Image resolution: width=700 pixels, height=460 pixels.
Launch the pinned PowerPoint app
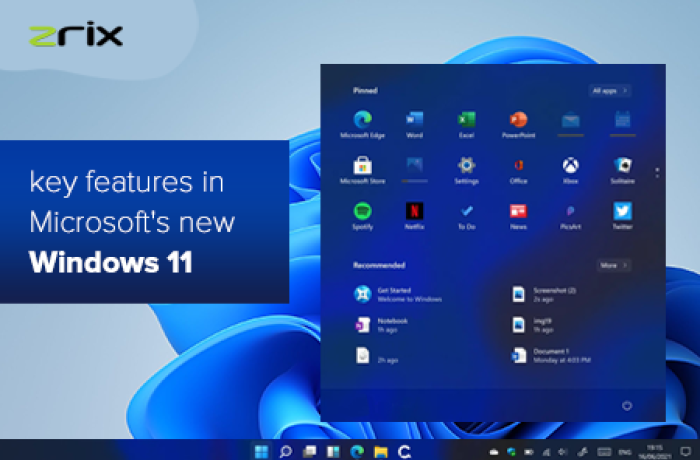pyautogui.click(x=518, y=122)
